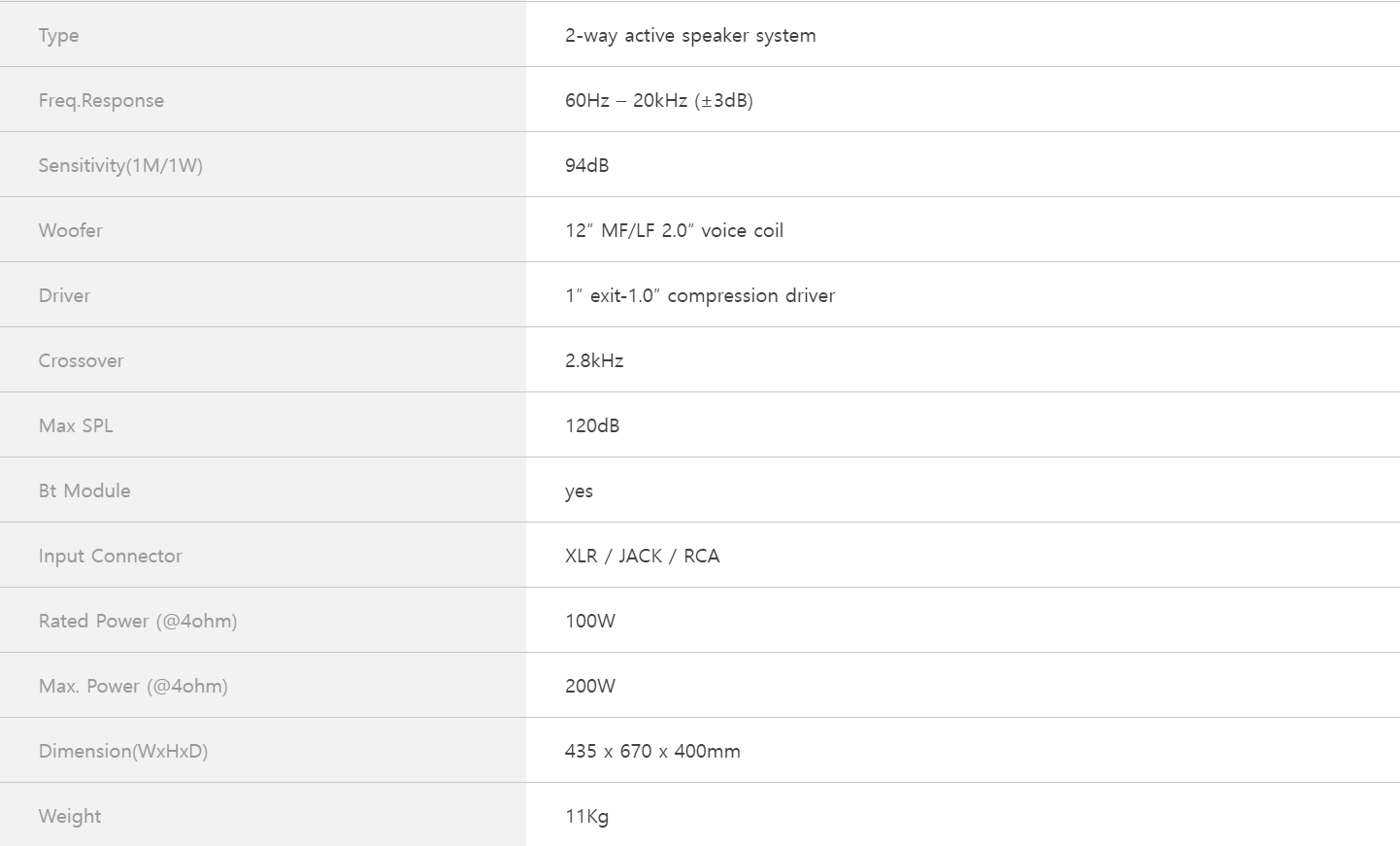This screenshot has height=846, width=1400.
Task: Click the Driver row label
Action: 64,295
